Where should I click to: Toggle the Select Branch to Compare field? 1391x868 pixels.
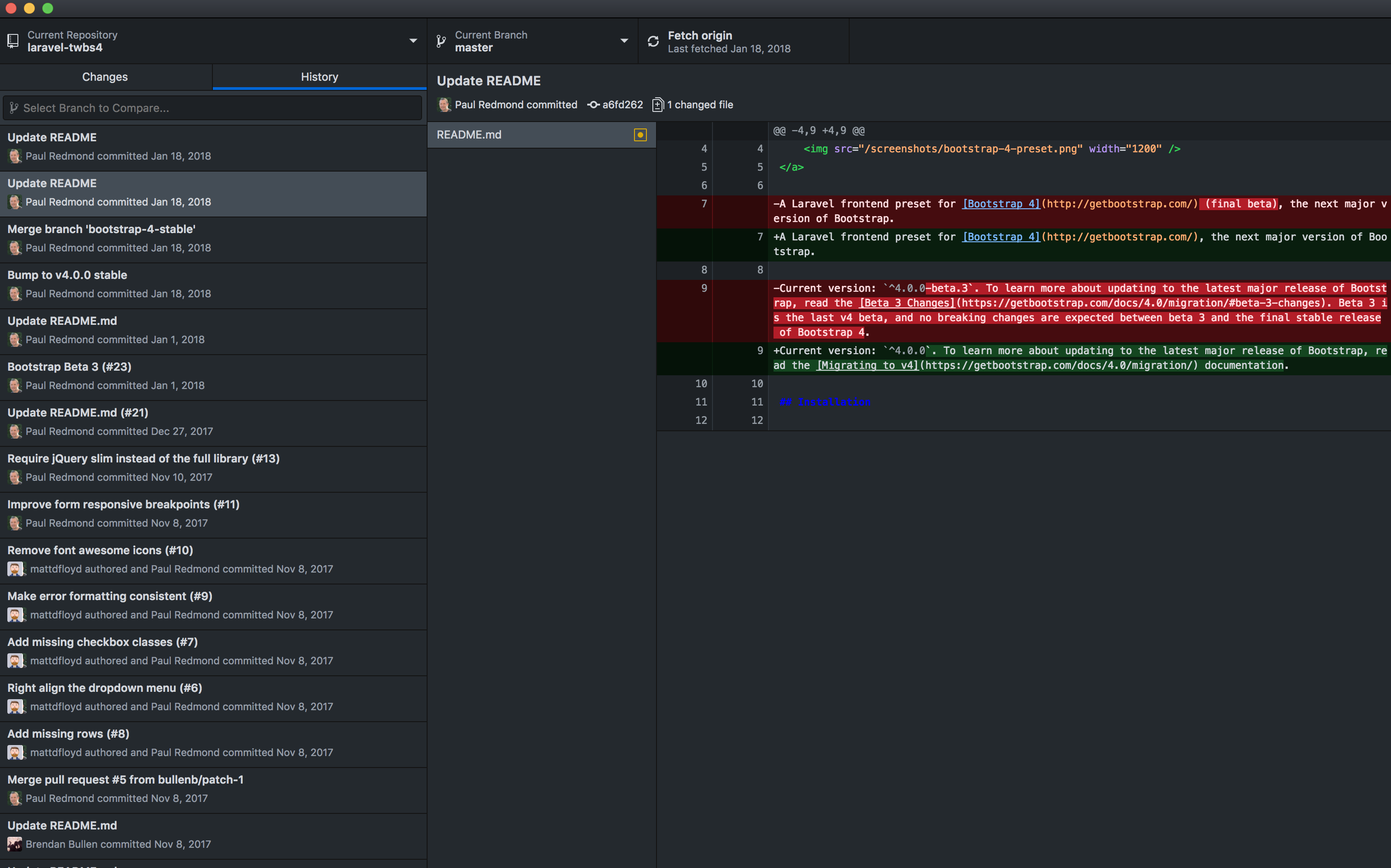tap(213, 107)
